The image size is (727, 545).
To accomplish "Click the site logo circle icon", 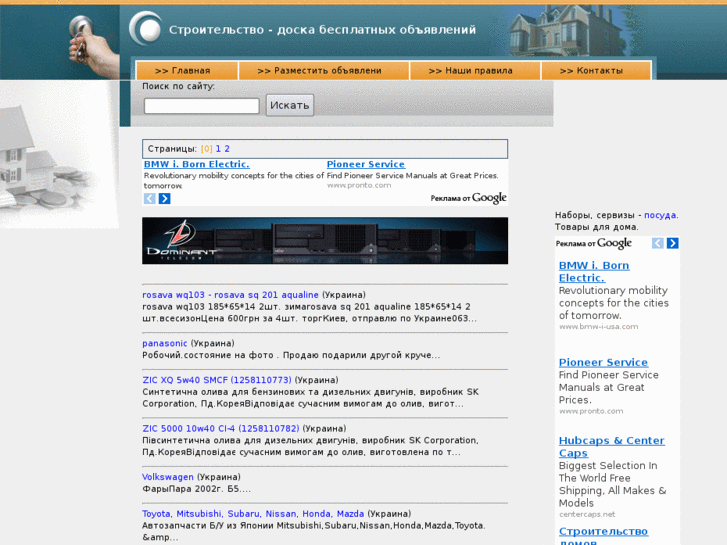I will (146, 29).
